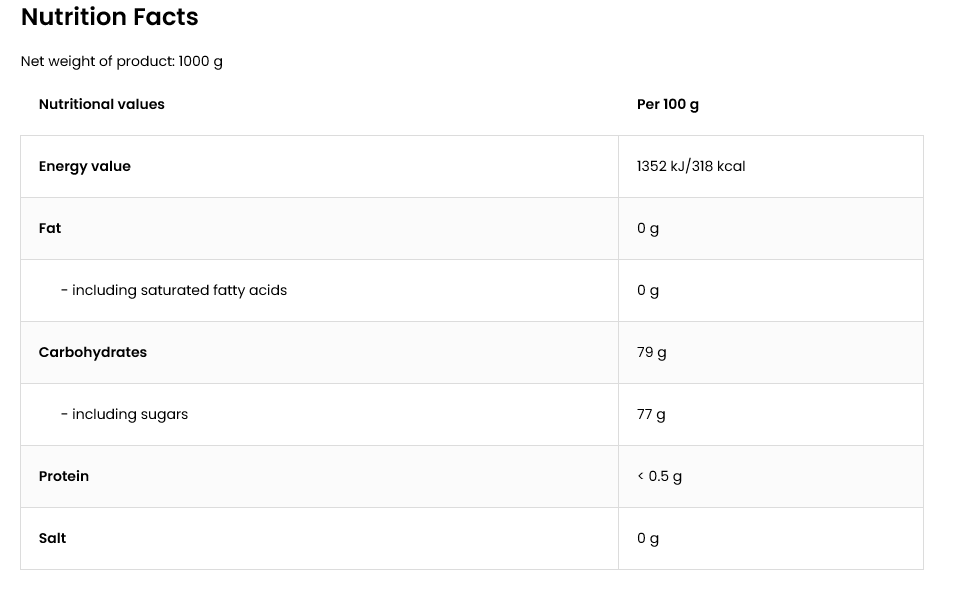Image resolution: width=975 pixels, height=594 pixels.
Task: Click including saturated fatty acids label
Action: (x=174, y=290)
